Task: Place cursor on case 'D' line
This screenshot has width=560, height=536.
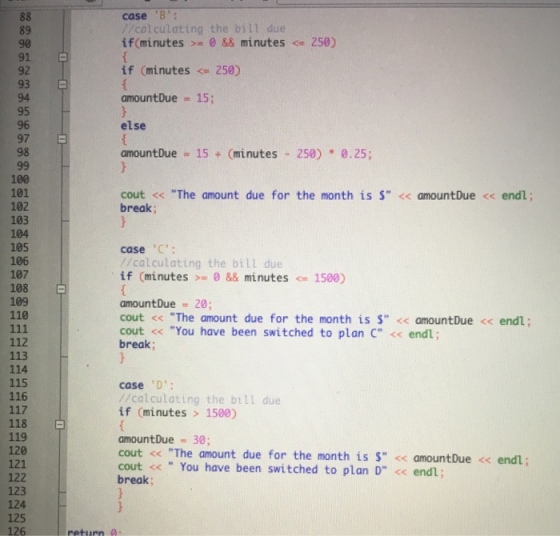Action: 146,385
